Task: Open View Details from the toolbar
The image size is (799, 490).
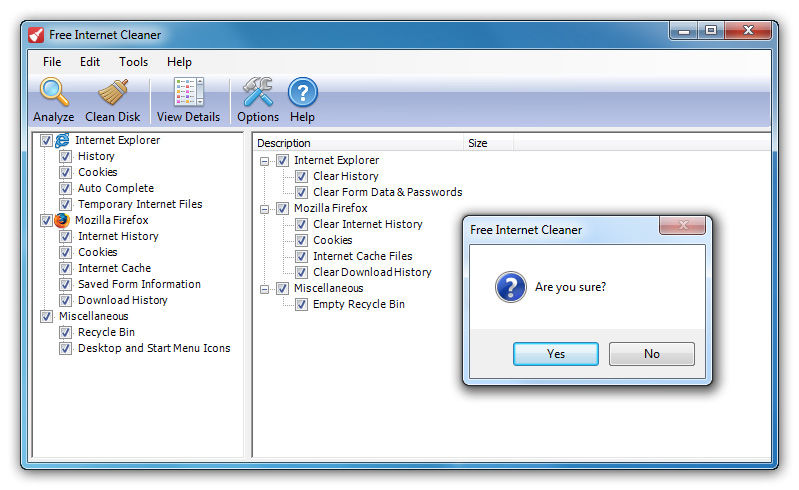Action: pos(188,93)
